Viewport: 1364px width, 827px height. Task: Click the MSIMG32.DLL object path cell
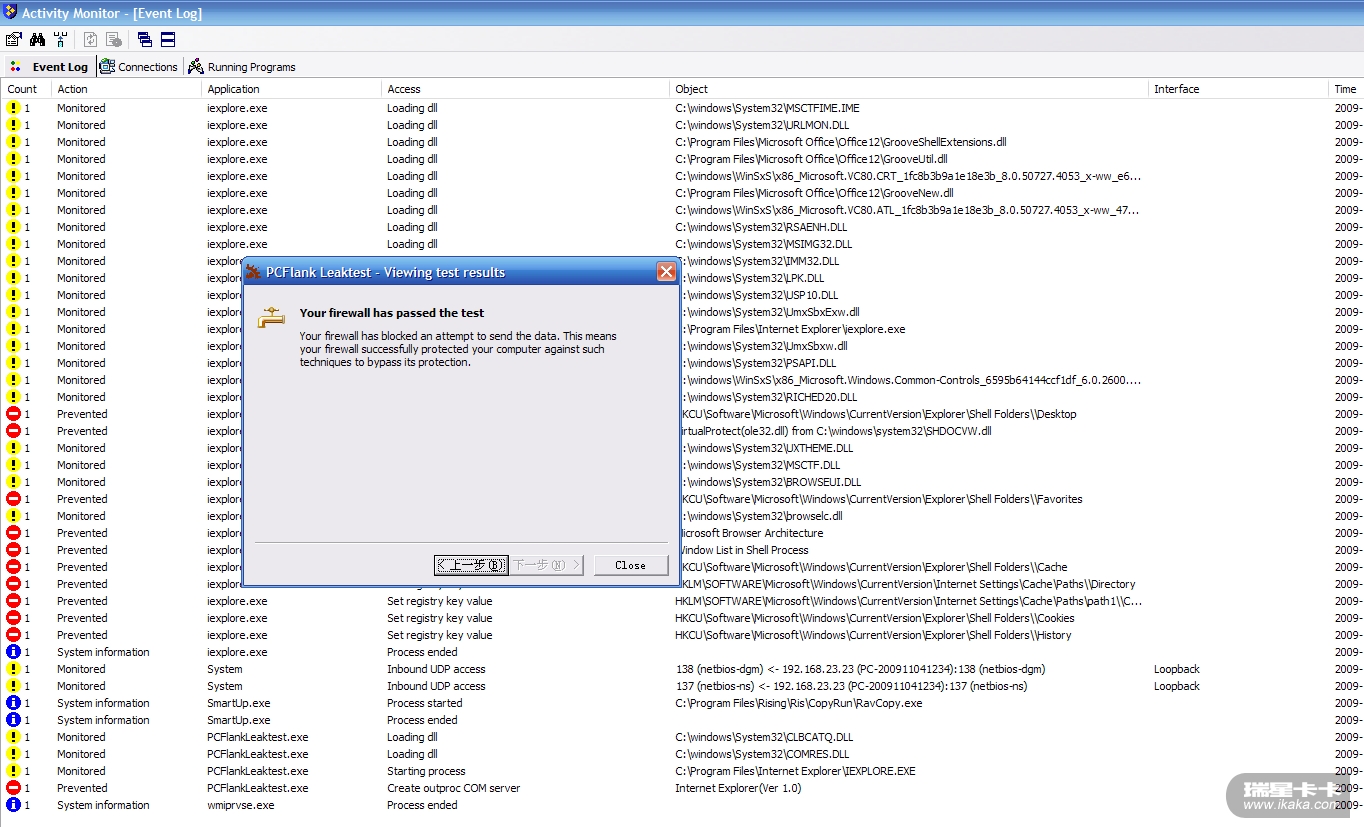[x=763, y=244]
